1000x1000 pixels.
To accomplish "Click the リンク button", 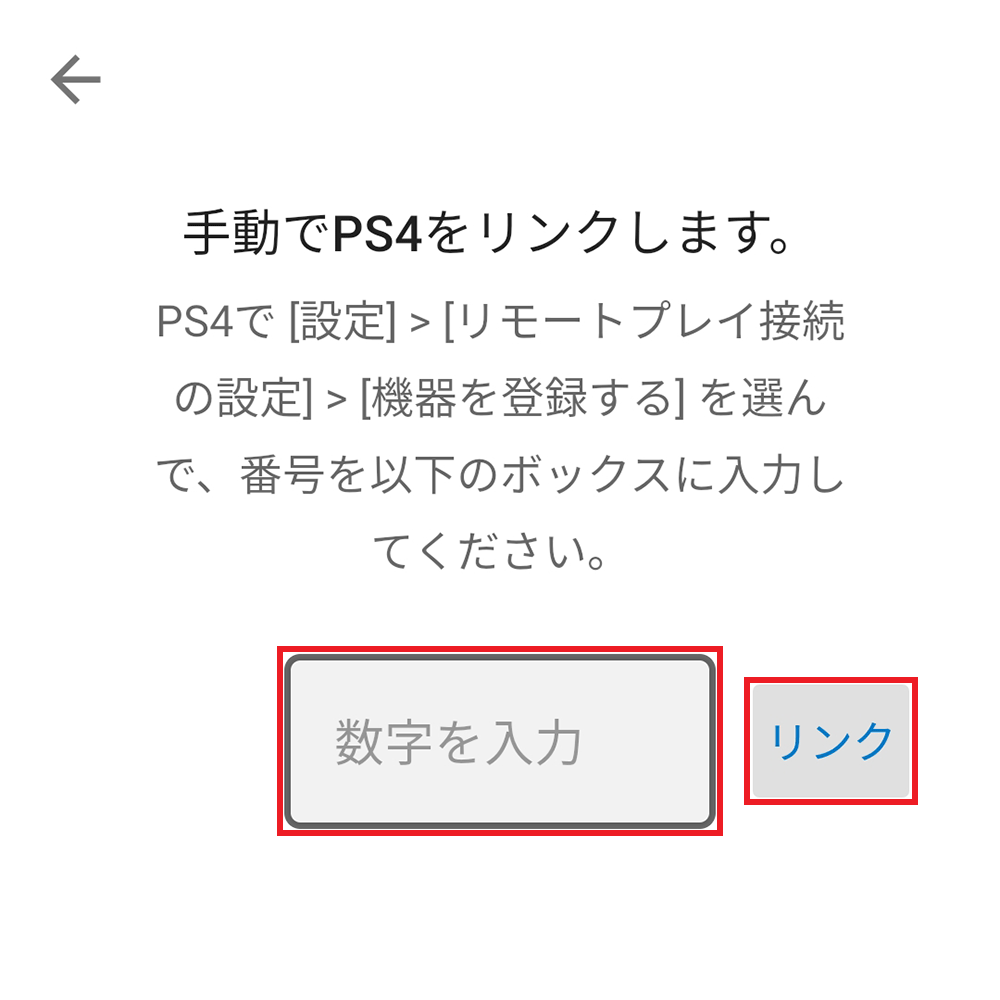I will (x=830, y=740).
